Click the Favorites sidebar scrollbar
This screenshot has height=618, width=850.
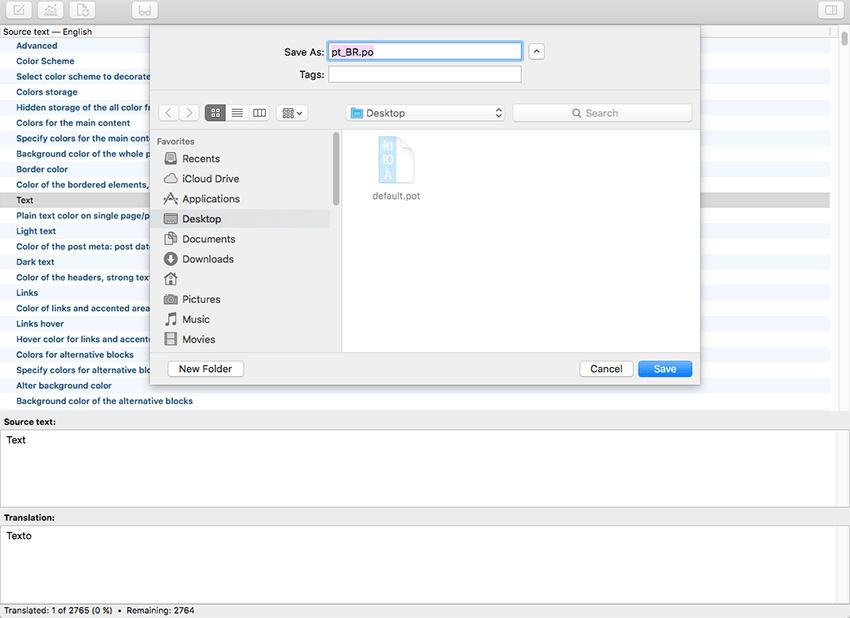pyautogui.click(x=336, y=170)
